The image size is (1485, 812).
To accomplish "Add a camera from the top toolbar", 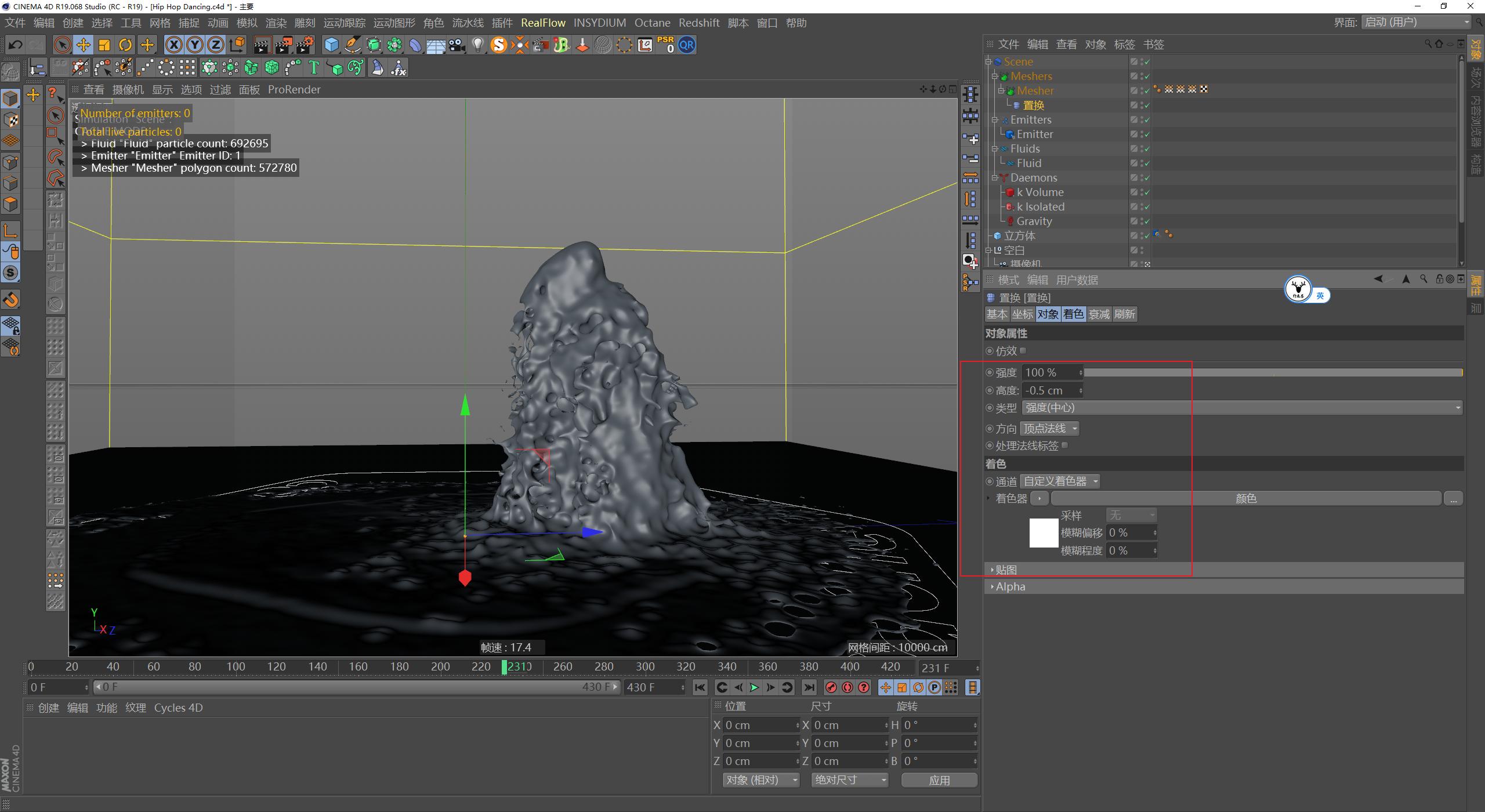I will coord(457,45).
